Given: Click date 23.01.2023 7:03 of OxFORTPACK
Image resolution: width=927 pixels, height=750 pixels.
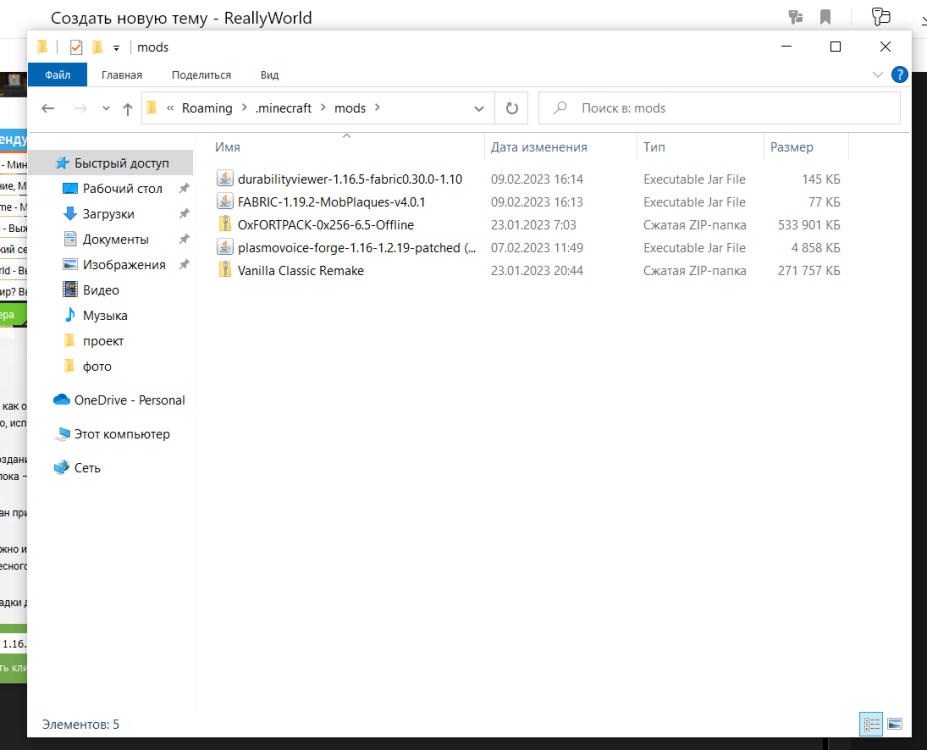Looking at the screenshot, I should [x=533, y=225].
